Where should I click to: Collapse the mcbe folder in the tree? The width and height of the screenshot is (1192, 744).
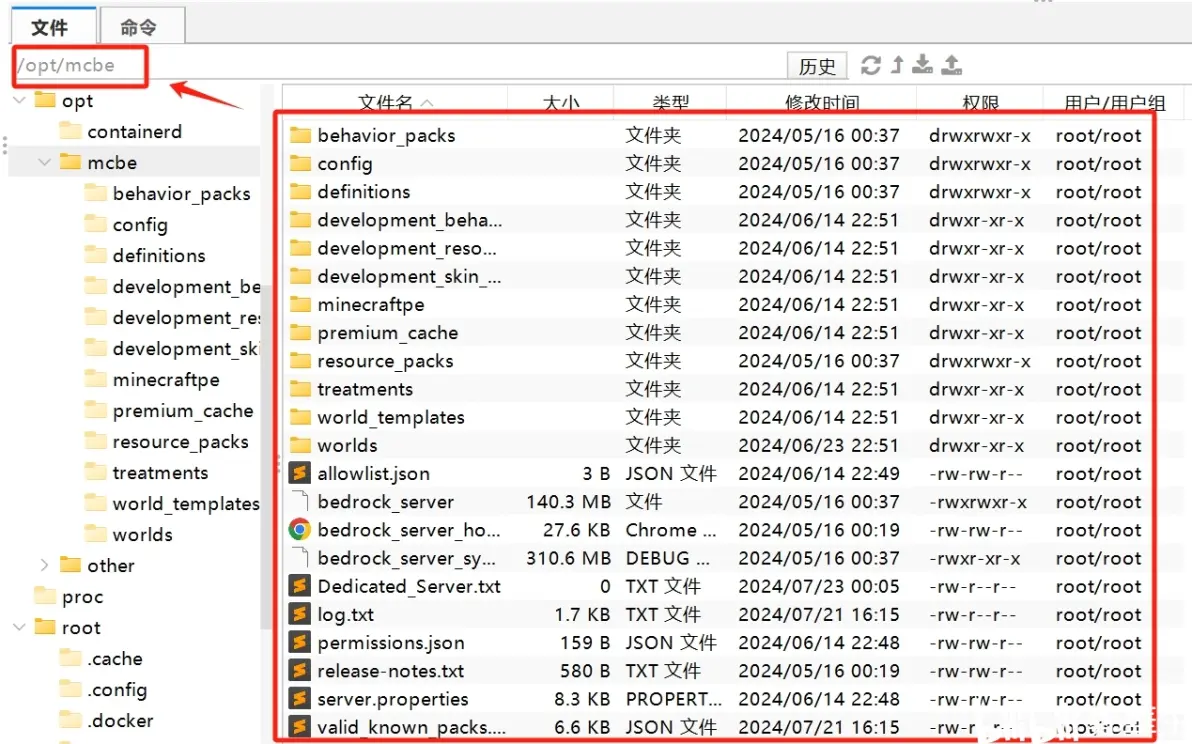pyautogui.click(x=44, y=162)
